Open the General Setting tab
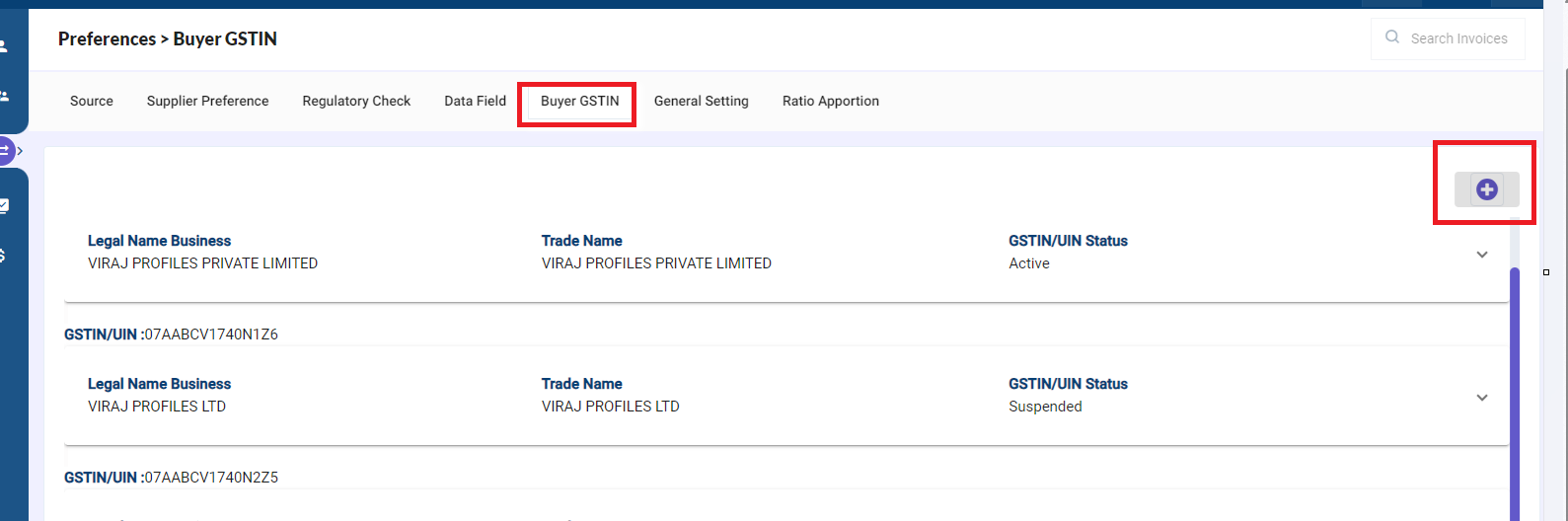The image size is (1568, 521). (x=701, y=101)
